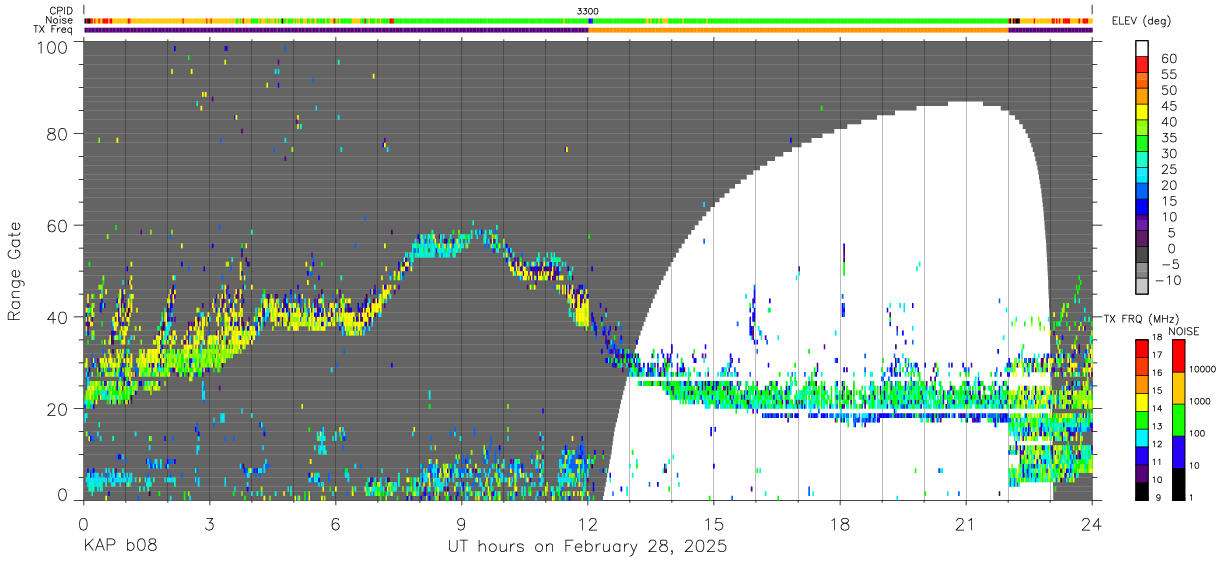Click the '60' label on the ELEV colorbar
The width and height of the screenshot is (1228, 567).
[1168, 58]
